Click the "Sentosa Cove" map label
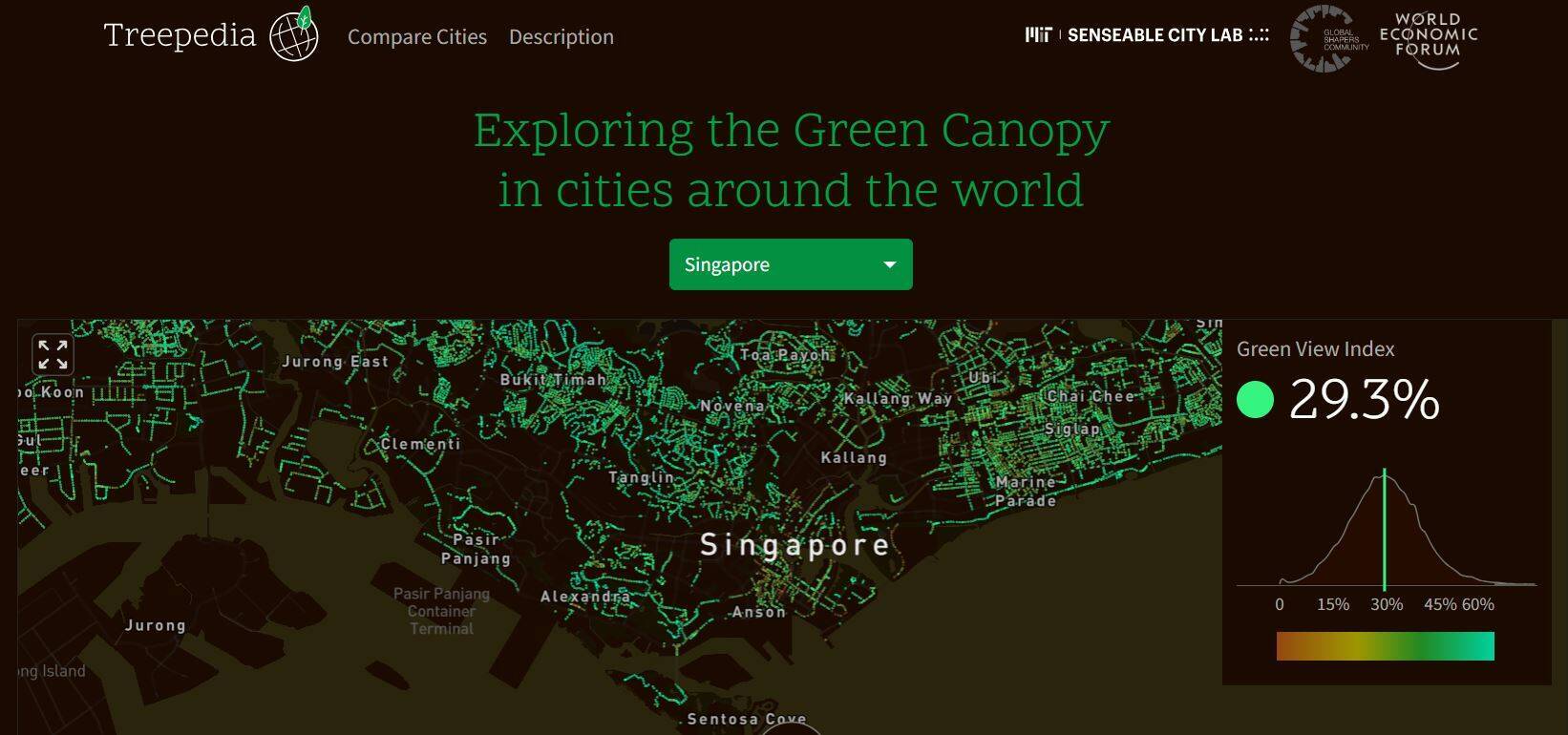 [x=747, y=719]
